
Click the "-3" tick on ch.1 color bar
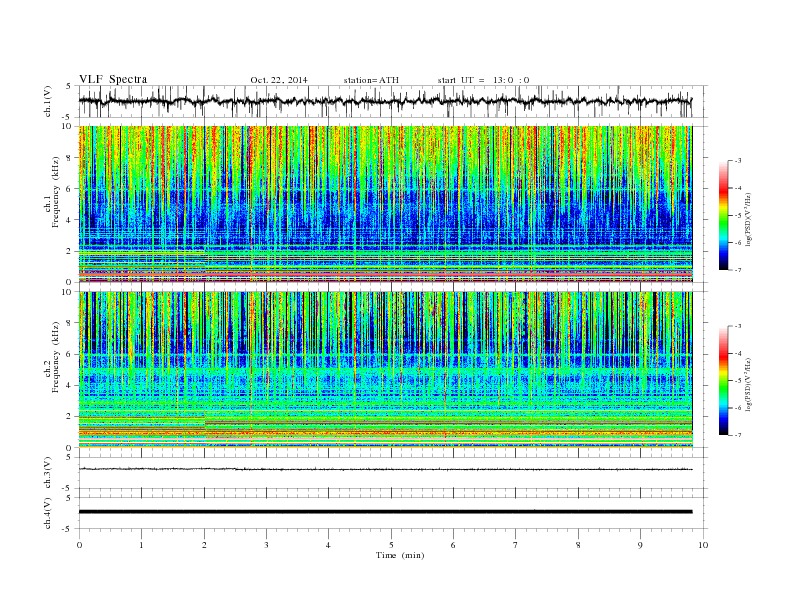tap(738, 161)
